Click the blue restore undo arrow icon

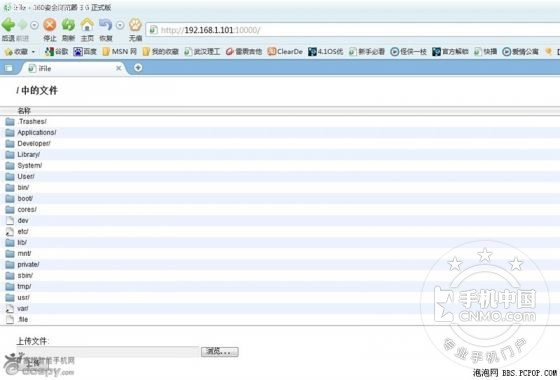coord(105,25)
